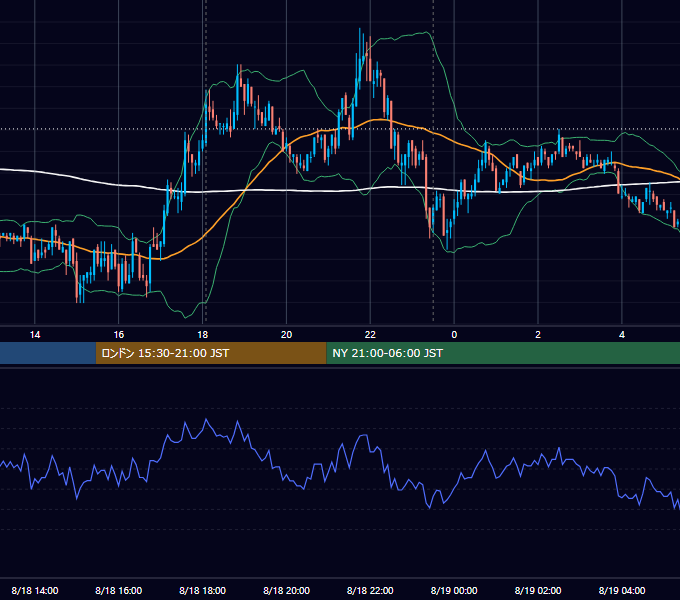Screen dimensions: 680x600
Task: Click the 8/18 14:00 label on oscillator axis
Action: click(35, 590)
